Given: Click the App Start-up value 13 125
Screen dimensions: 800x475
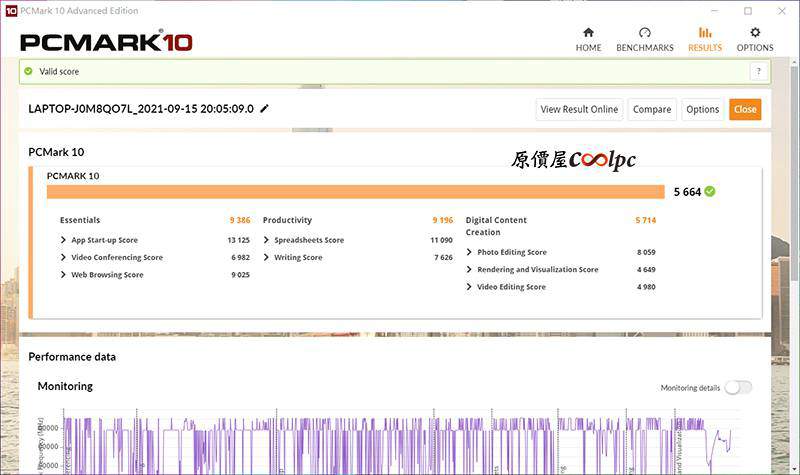Looking at the screenshot, I should (238, 240).
